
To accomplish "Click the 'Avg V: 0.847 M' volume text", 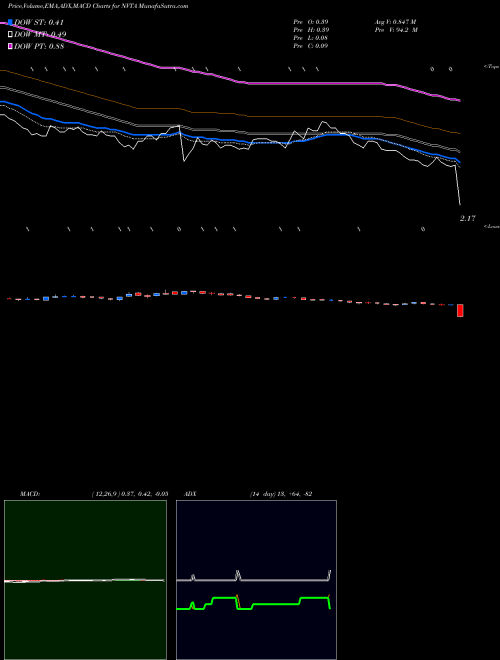I will 395,21.
